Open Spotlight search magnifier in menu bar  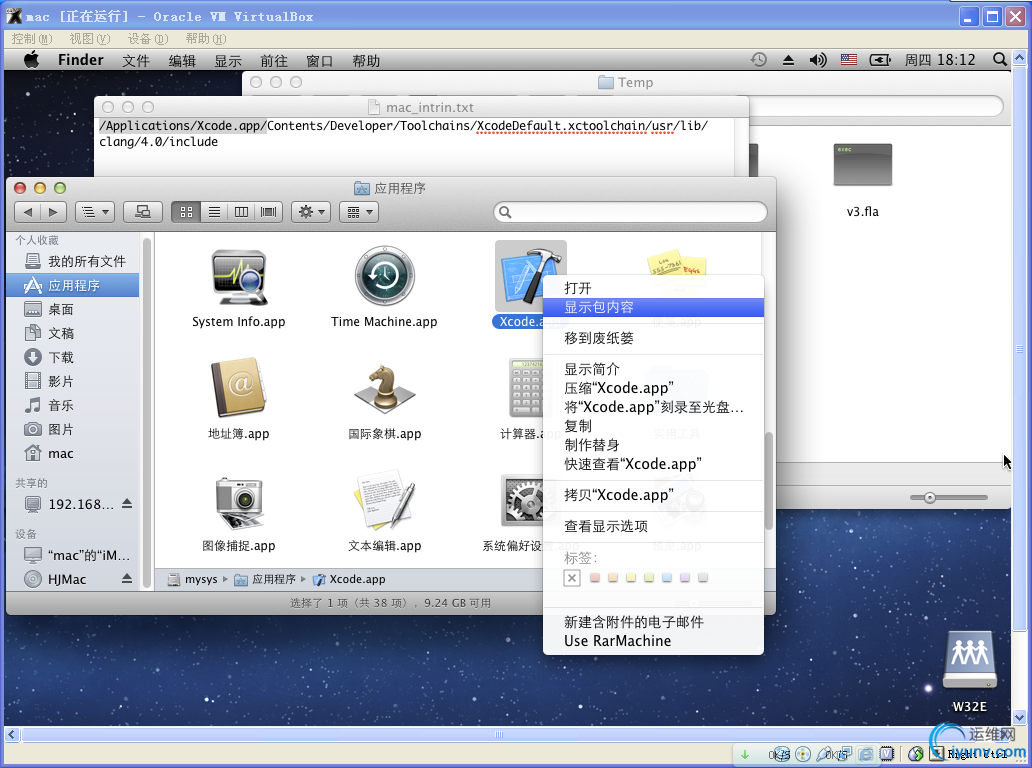[1000, 60]
